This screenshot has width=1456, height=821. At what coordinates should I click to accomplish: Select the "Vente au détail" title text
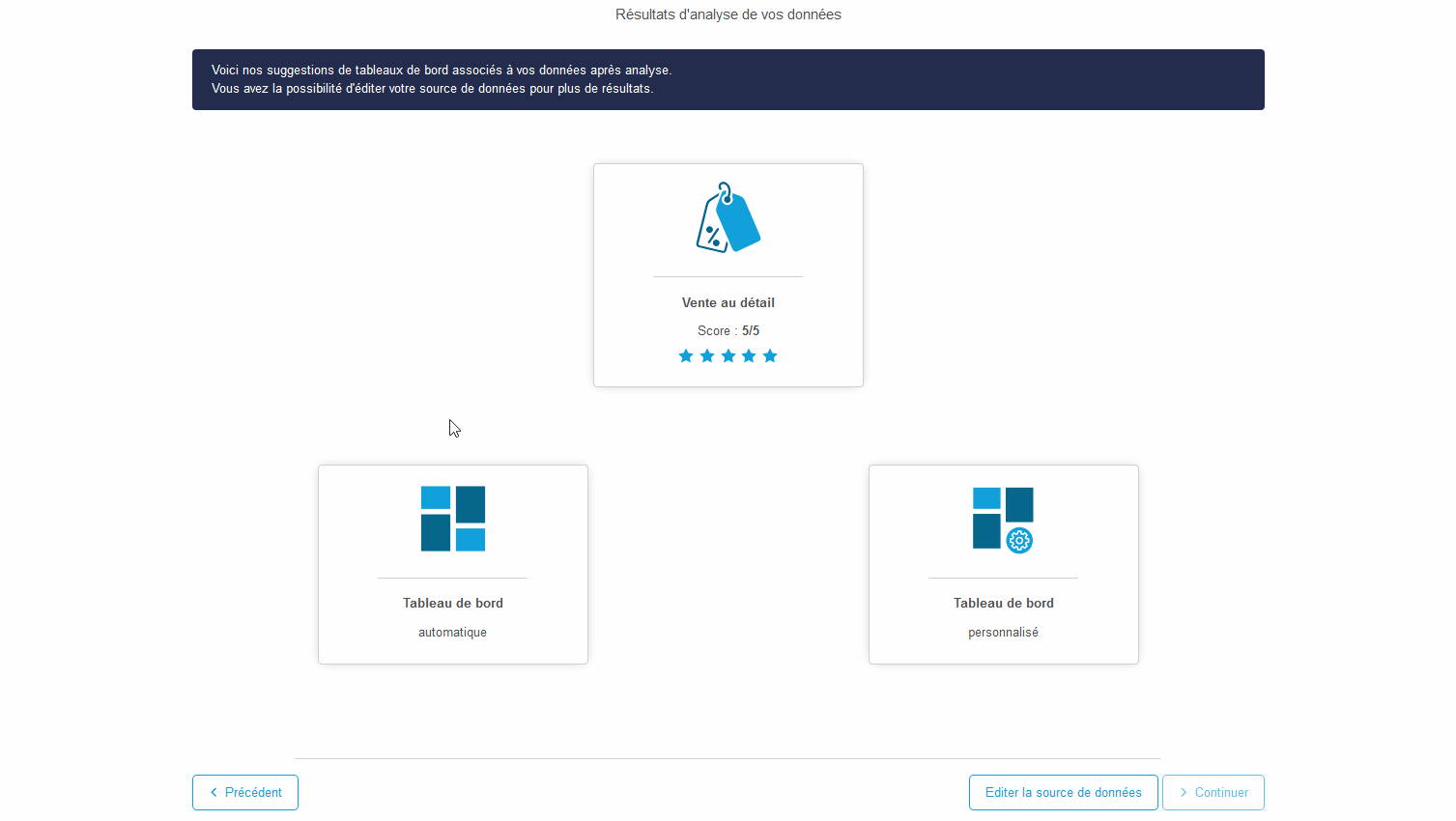click(x=728, y=302)
